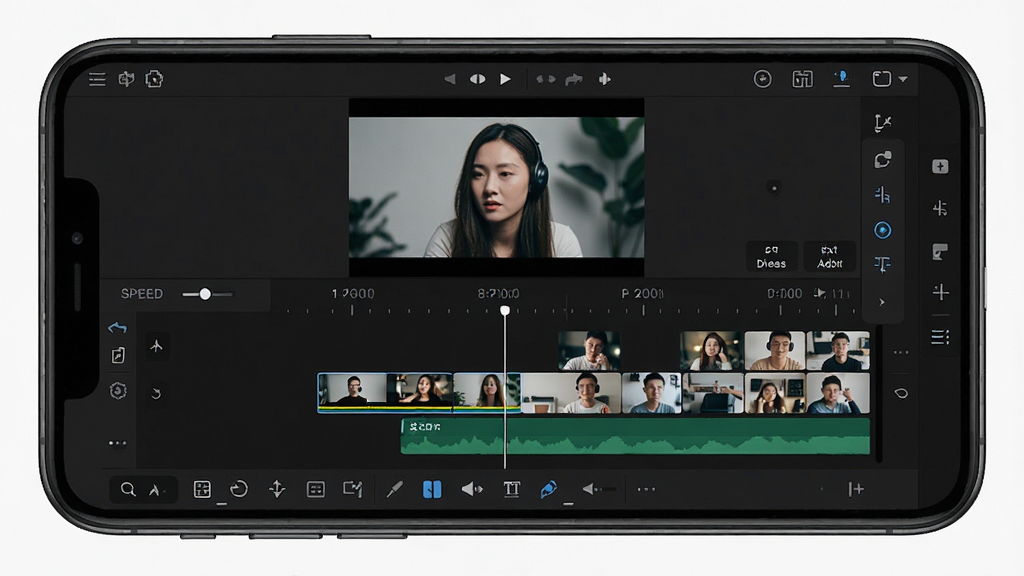
Task: Open the layout dropdown arrow top right
Action: click(x=903, y=79)
